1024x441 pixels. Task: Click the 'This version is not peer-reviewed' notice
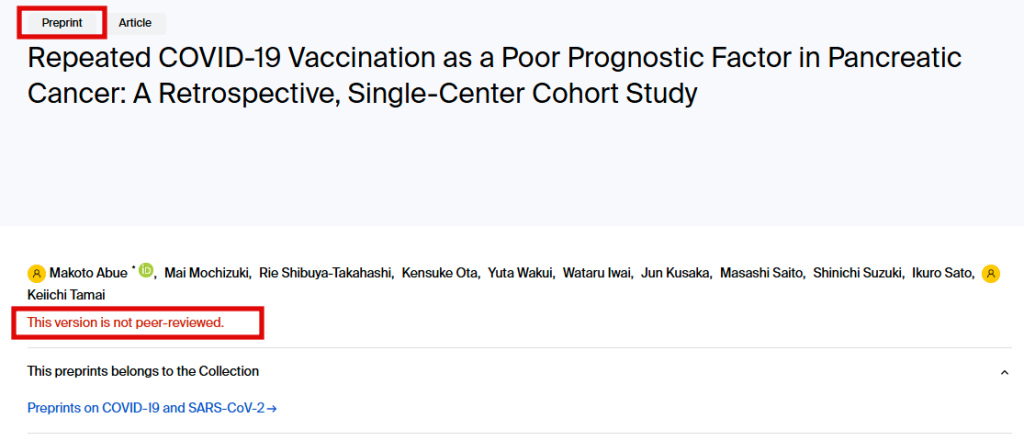pos(125,322)
